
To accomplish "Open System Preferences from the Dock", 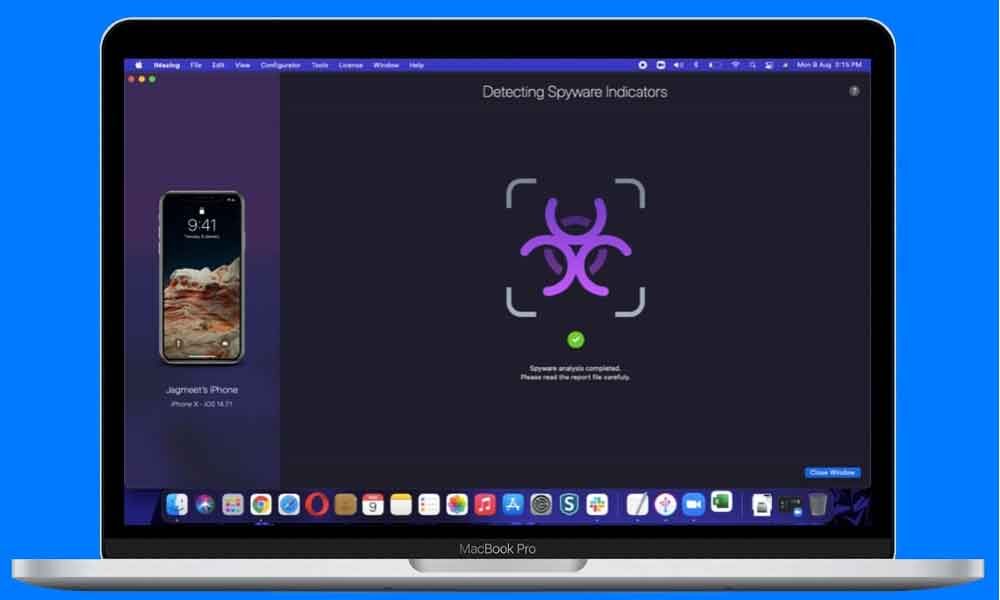I will click(x=541, y=505).
